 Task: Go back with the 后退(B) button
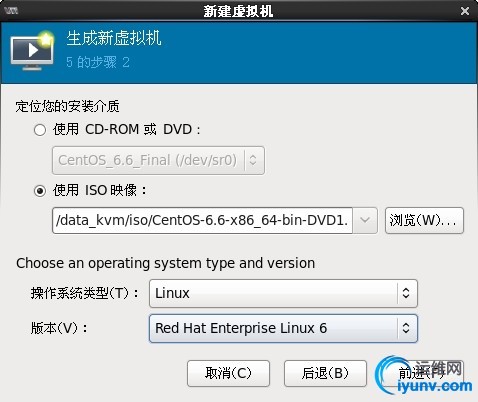[325, 373]
